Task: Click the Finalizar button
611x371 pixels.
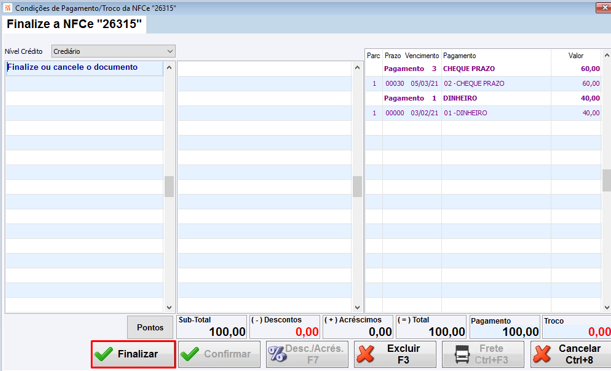Action: [133, 354]
